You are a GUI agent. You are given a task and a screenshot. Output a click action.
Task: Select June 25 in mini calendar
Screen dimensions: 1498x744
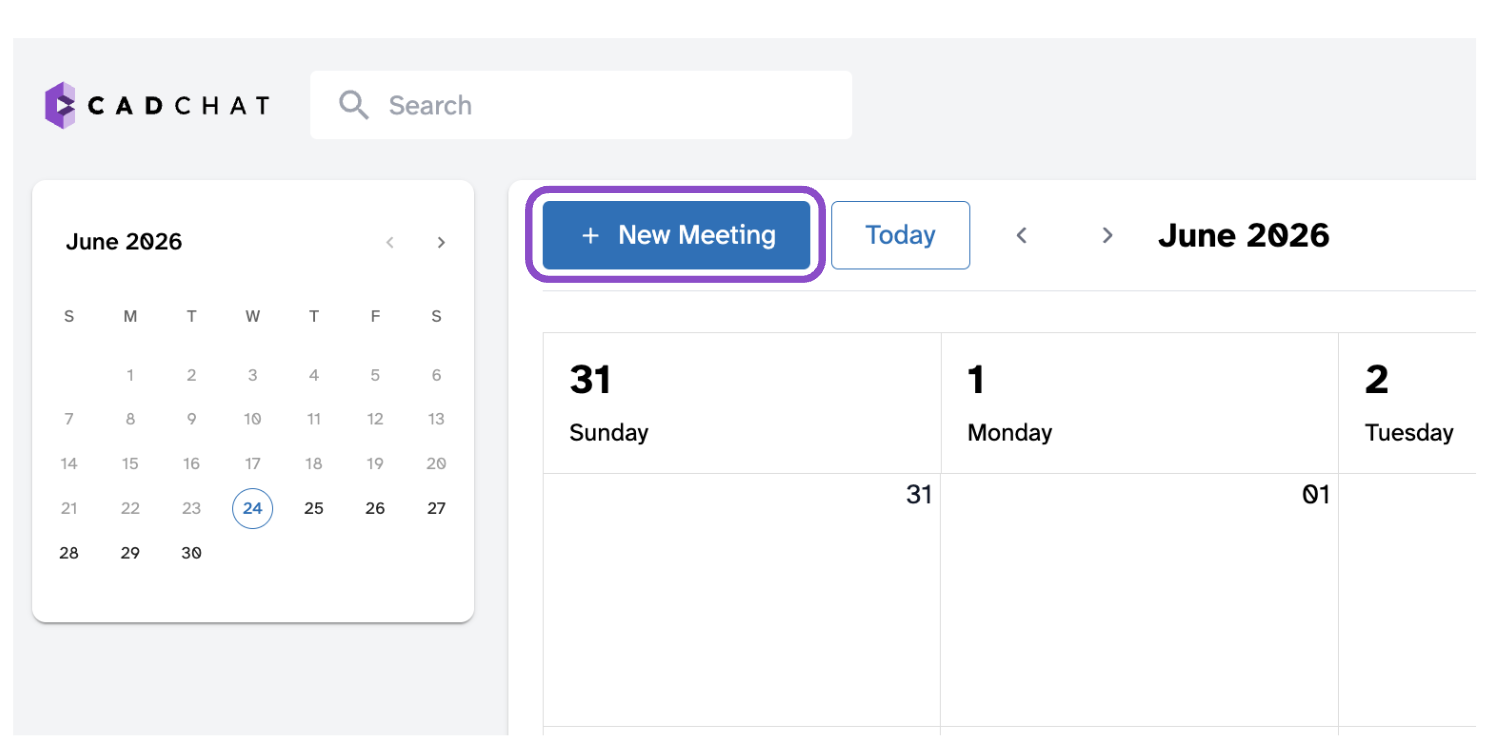(x=314, y=508)
